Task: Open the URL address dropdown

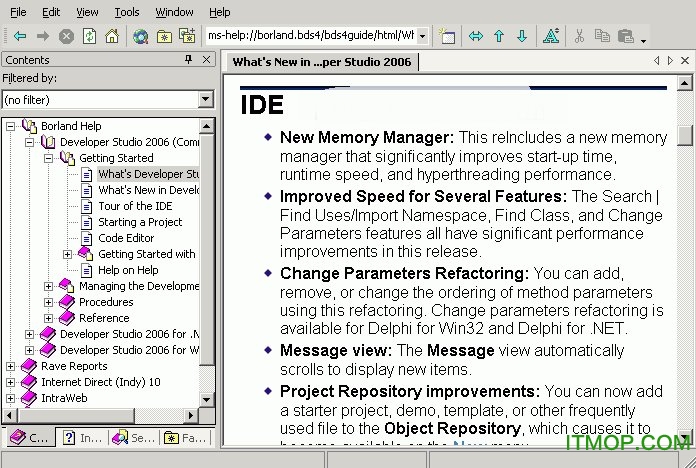Action: (x=423, y=36)
